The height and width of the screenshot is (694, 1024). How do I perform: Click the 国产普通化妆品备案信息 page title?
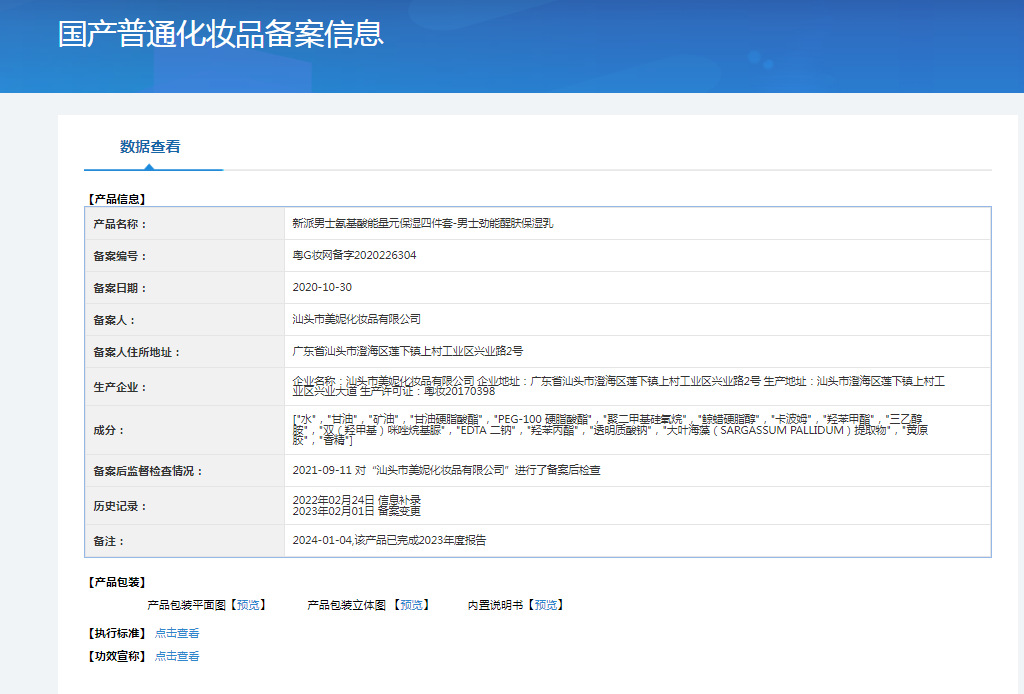pos(221,33)
